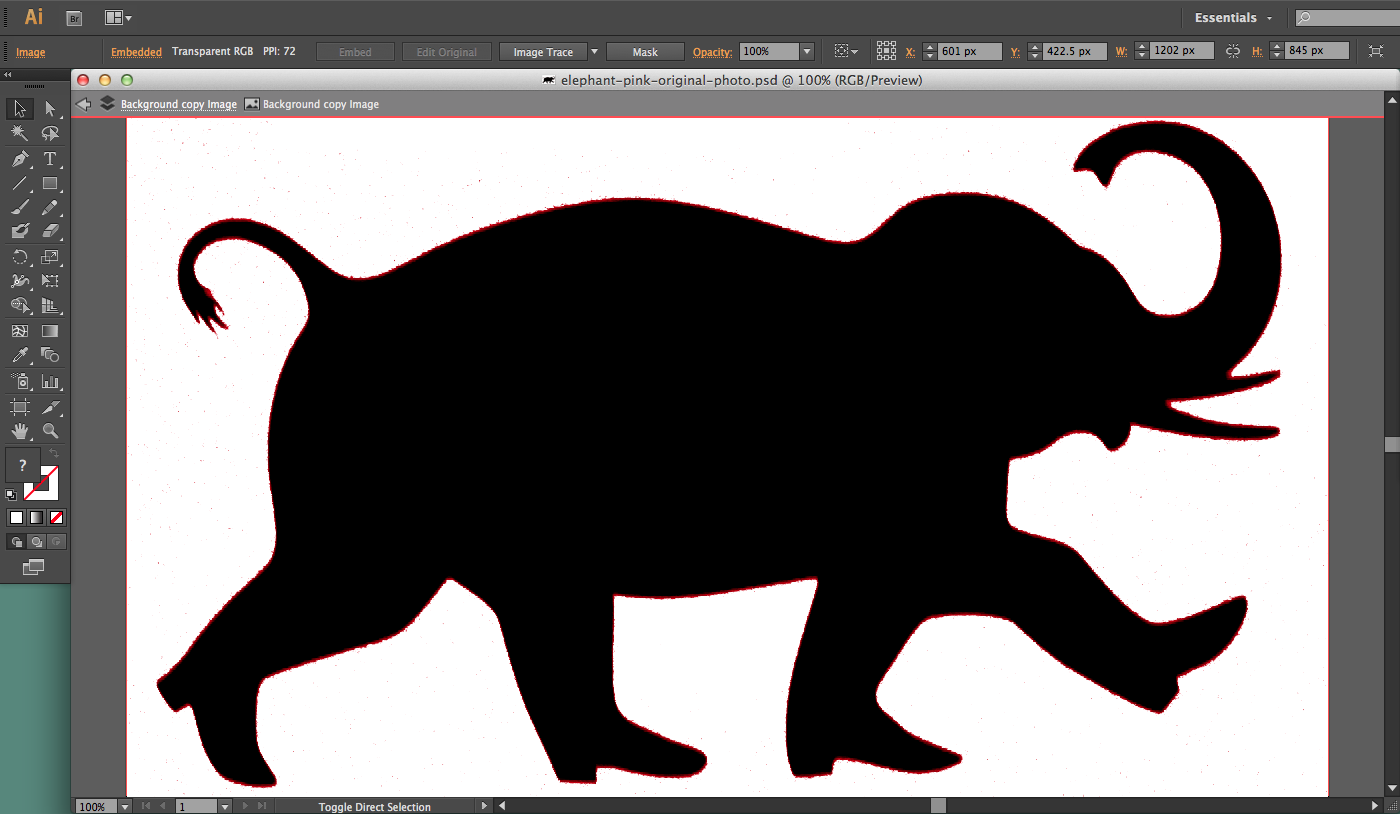Open the Opacity percentage dropdown

click(x=807, y=52)
